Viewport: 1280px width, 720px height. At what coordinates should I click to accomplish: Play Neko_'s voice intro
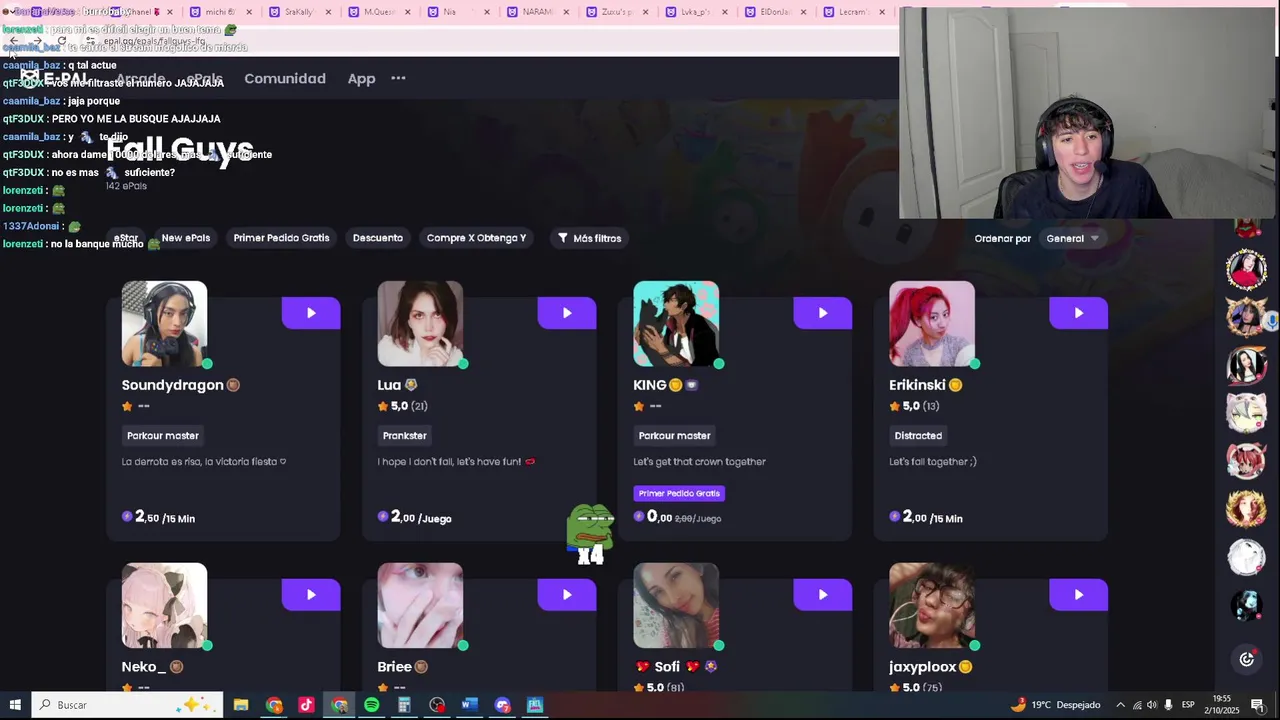311,595
